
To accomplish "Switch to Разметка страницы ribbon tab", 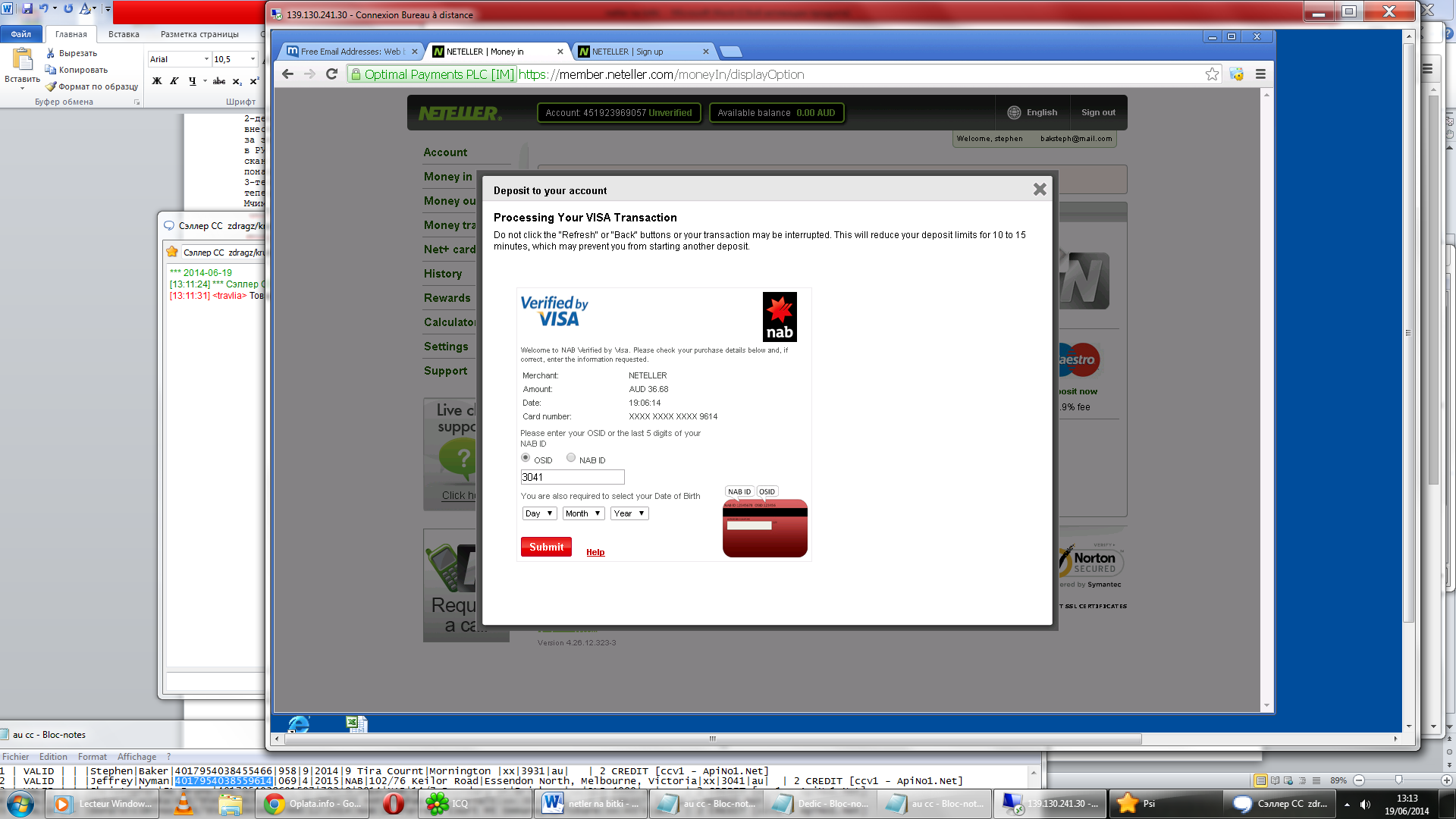I will [199, 34].
